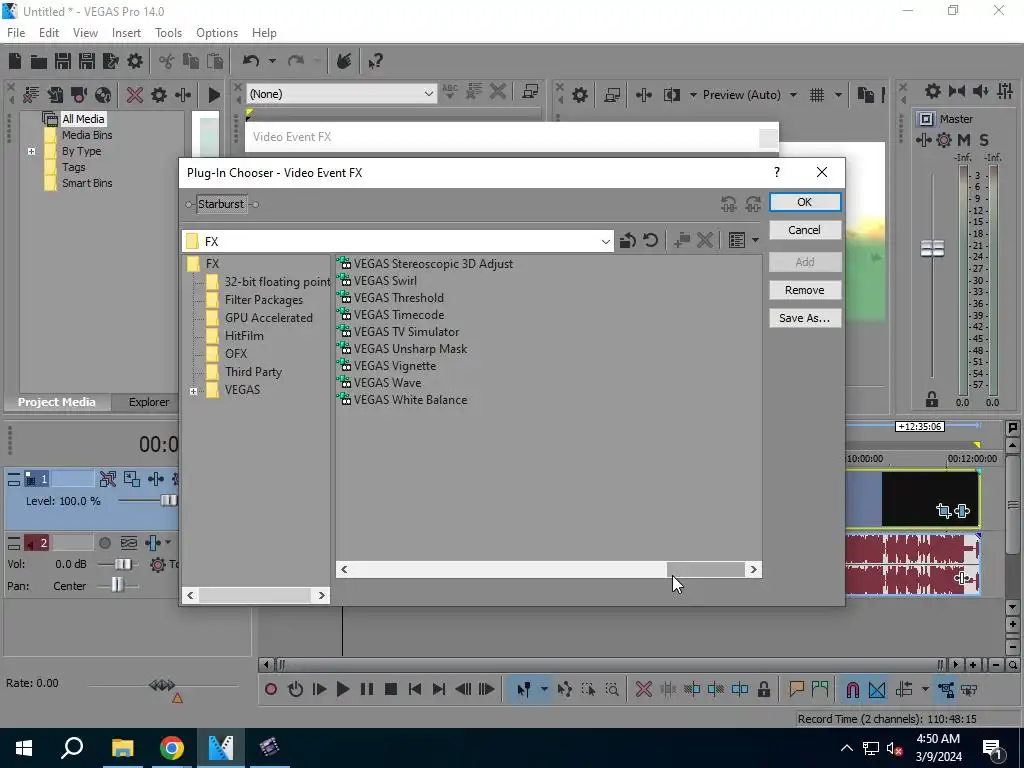The height and width of the screenshot is (768, 1024).
Task: Click the What's This help icon
Action: pos(375,61)
